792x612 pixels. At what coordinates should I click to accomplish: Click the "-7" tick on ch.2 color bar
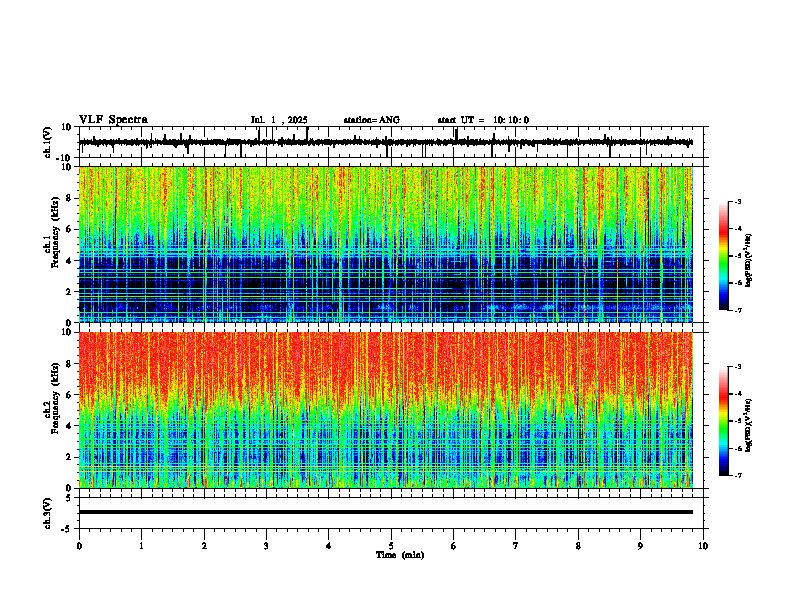pos(738,475)
